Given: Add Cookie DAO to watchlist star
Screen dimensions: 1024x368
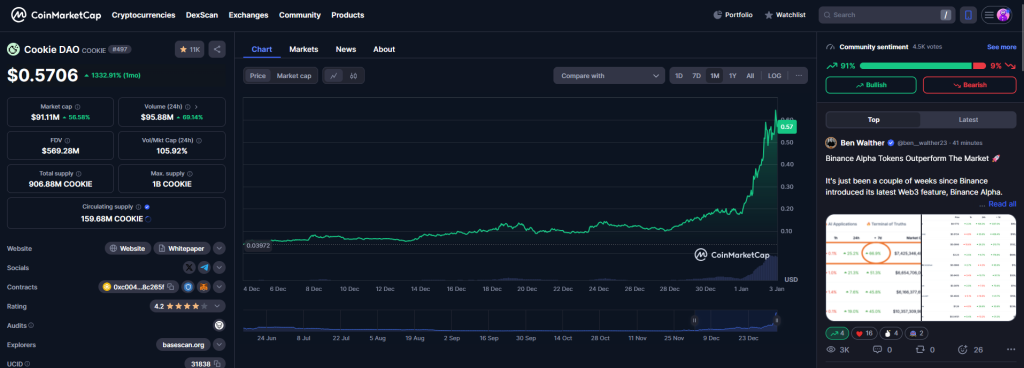Looking at the screenshot, I should [x=190, y=49].
